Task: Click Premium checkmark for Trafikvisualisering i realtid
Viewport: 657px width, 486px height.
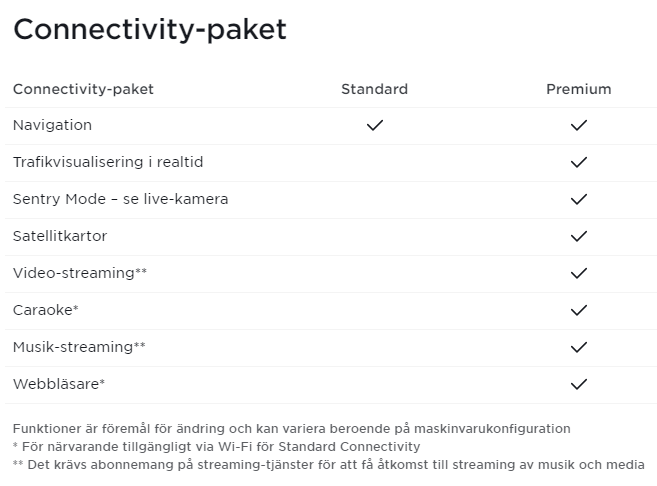Action: (x=578, y=162)
